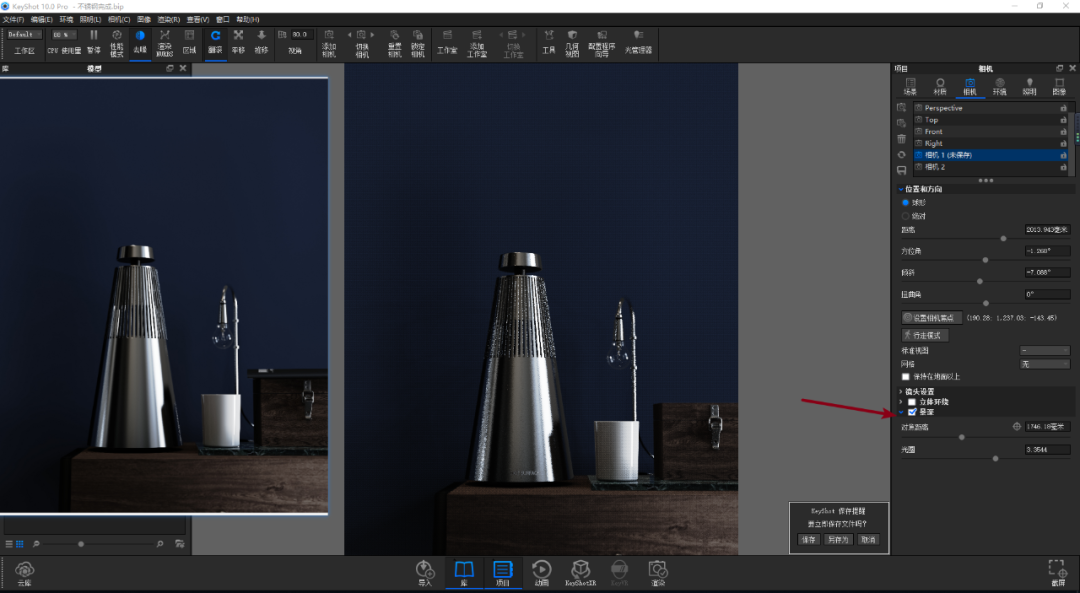Select the tumble (翻滚) camera tool
This screenshot has height=593, width=1080.
pyautogui.click(x=216, y=41)
